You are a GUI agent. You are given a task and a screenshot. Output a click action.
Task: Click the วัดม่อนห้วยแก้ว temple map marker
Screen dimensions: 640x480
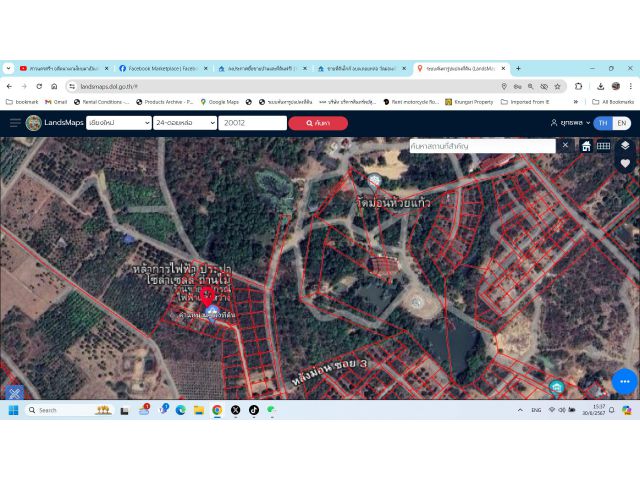click(x=374, y=180)
